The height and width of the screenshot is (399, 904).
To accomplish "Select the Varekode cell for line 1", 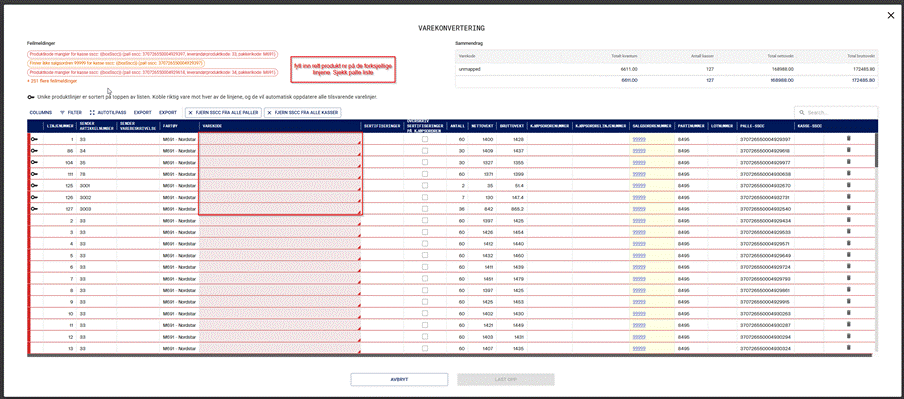I will click(280, 140).
